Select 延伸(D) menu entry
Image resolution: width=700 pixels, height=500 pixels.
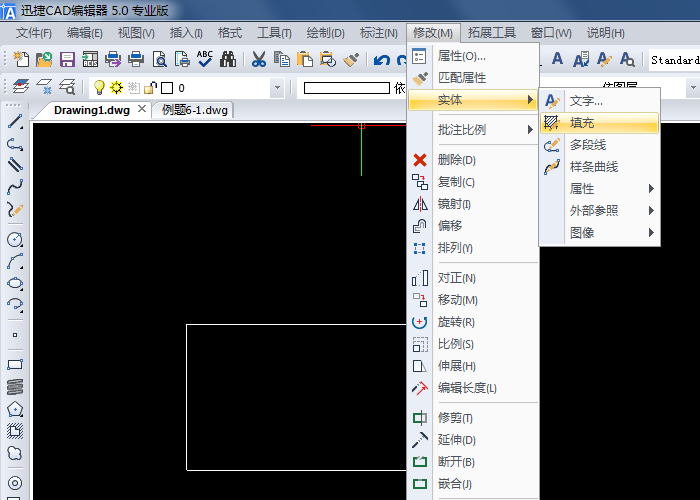tap(472, 440)
